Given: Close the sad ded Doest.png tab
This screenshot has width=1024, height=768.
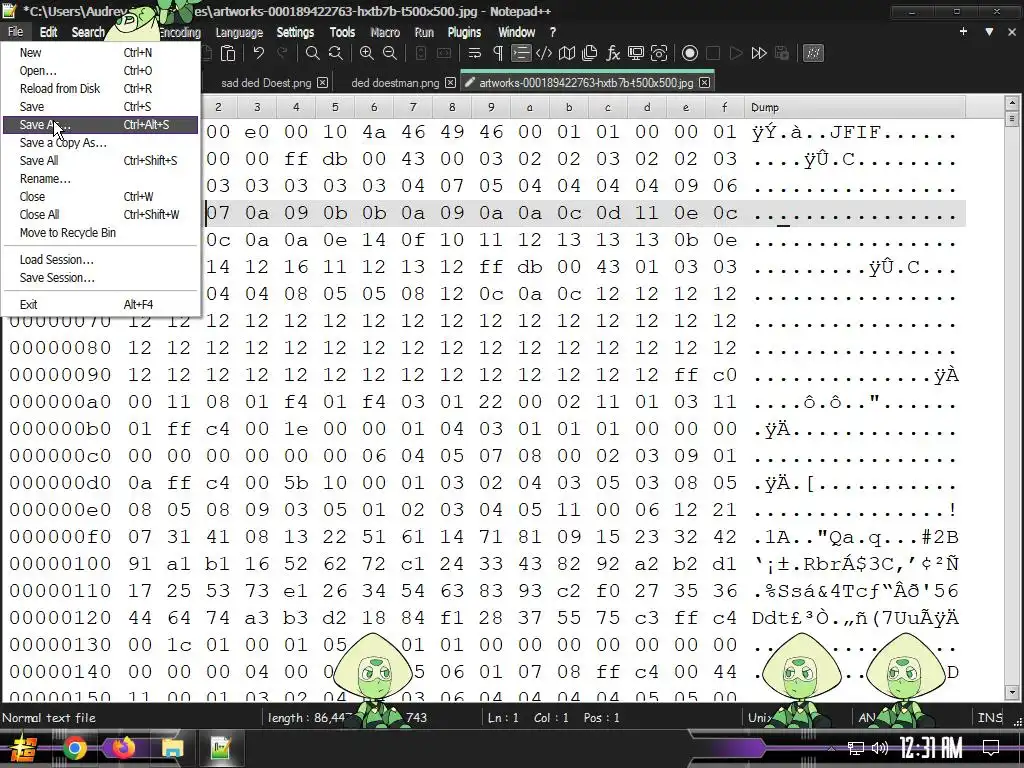Looking at the screenshot, I should tap(323, 83).
